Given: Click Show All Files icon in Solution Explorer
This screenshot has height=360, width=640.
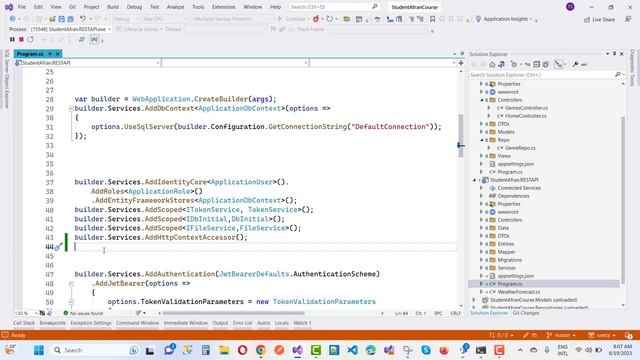Looking at the screenshot, I should (546, 64).
